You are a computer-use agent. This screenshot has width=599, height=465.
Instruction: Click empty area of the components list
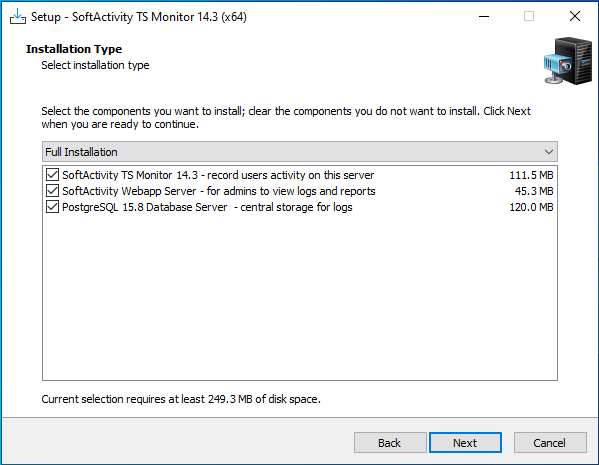point(300,298)
